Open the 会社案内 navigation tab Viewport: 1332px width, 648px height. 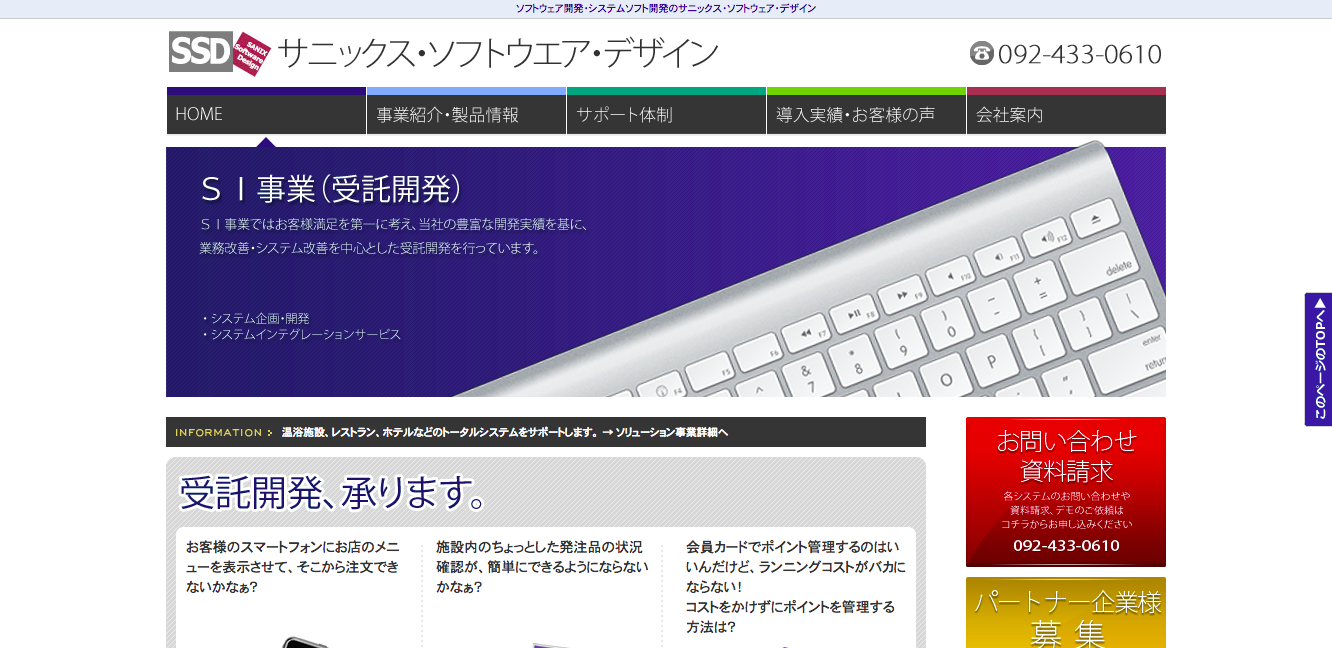[1066, 114]
